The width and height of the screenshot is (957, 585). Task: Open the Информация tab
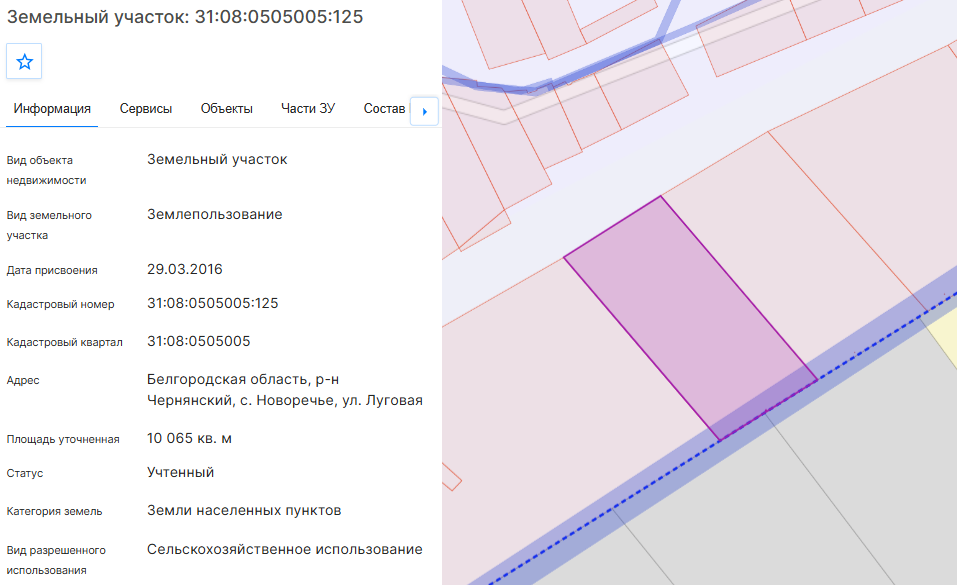click(x=52, y=109)
